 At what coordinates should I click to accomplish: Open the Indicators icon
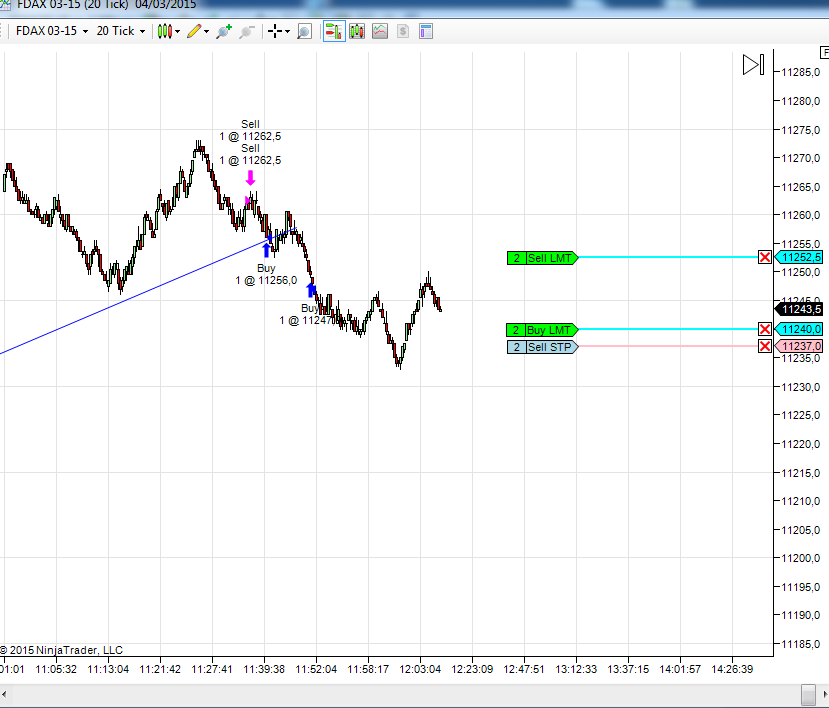pos(380,31)
